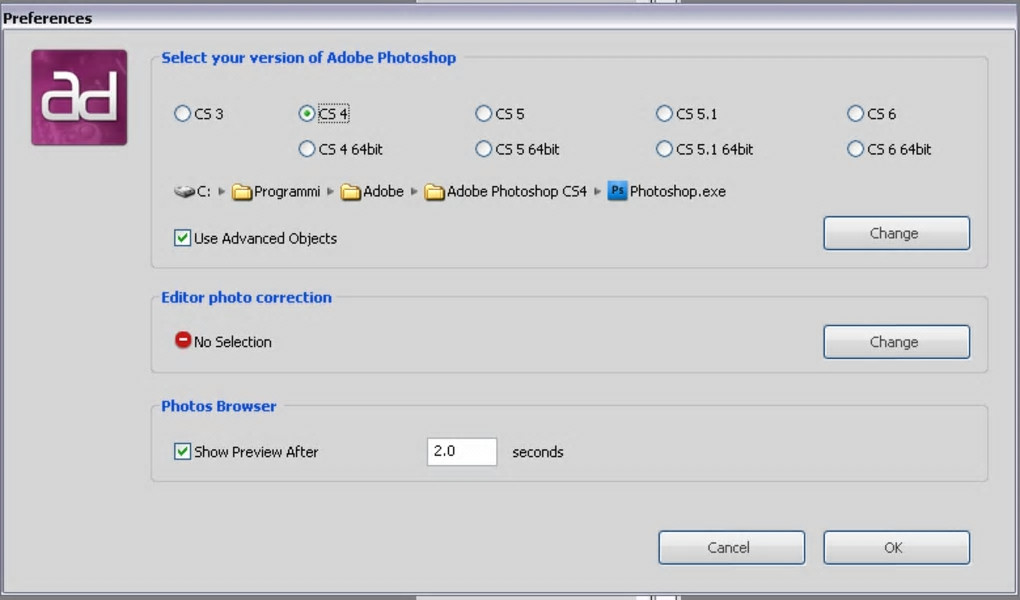Screen dimensions: 1020x600
Task: Confirm preferences with the OK button
Action: (896, 547)
